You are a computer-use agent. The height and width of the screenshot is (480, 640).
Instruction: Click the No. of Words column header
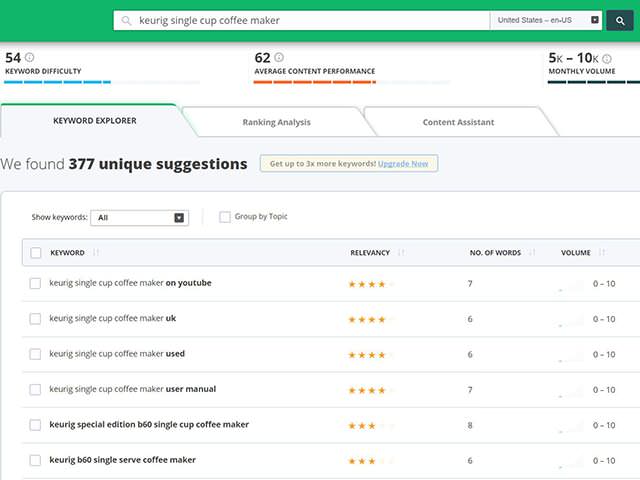point(495,253)
